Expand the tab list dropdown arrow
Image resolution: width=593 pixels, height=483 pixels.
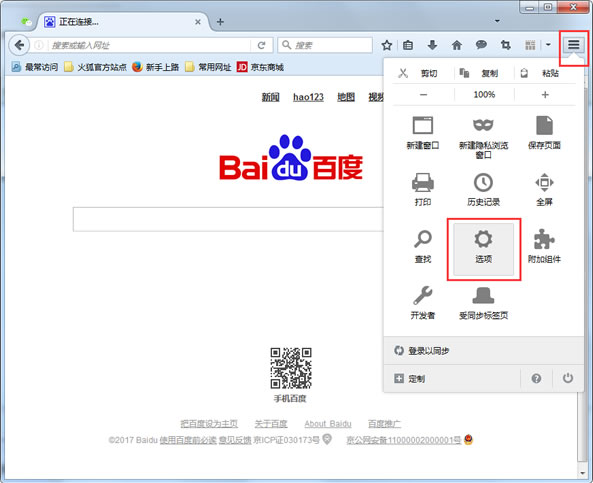(497, 21)
